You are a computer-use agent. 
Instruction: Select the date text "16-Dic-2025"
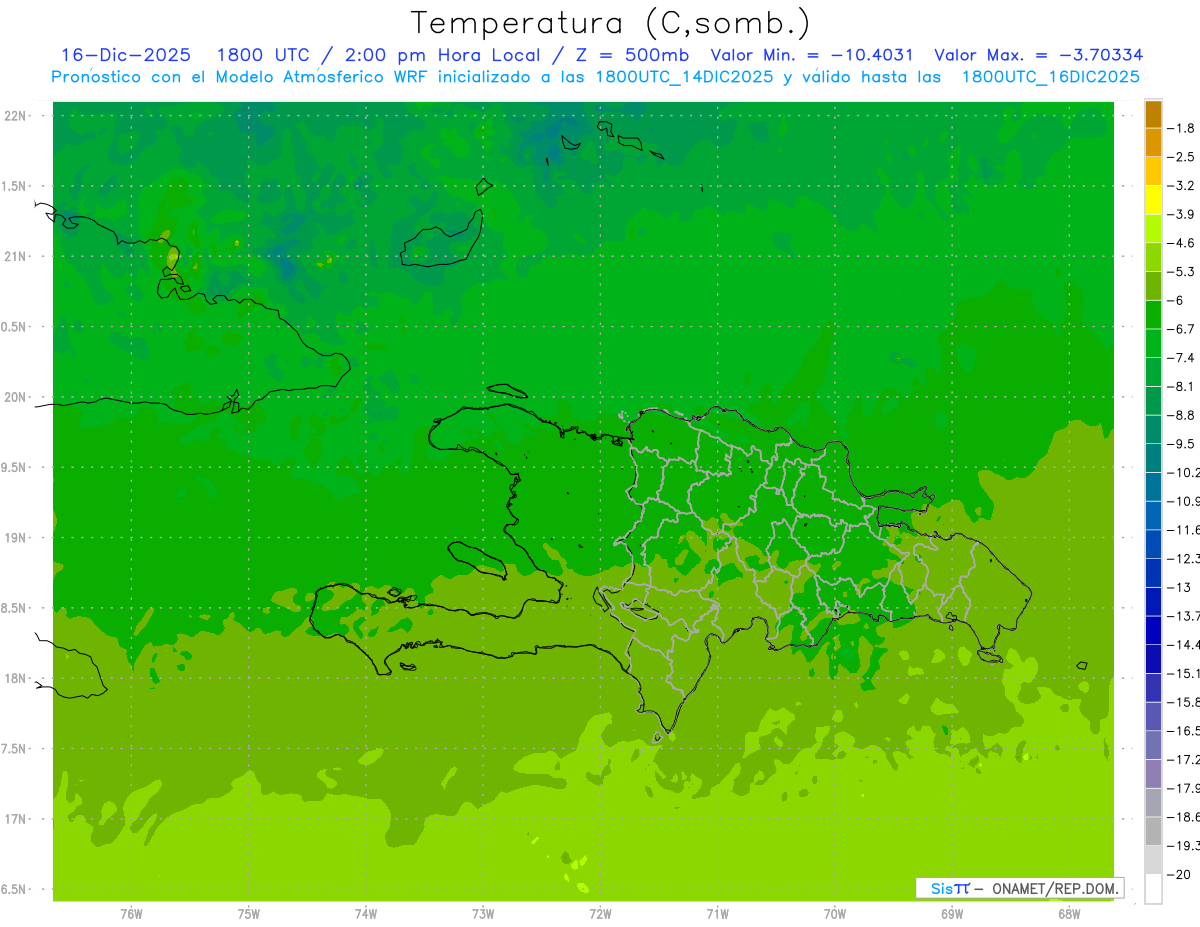[x=125, y=55]
